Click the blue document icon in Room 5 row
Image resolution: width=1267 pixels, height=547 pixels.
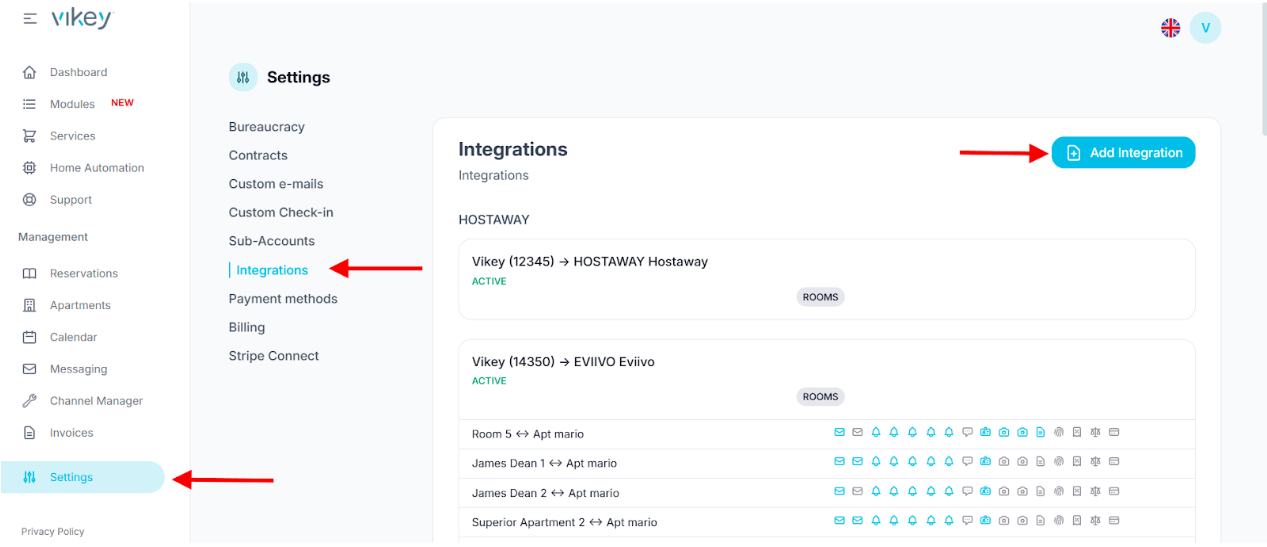(1040, 432)
